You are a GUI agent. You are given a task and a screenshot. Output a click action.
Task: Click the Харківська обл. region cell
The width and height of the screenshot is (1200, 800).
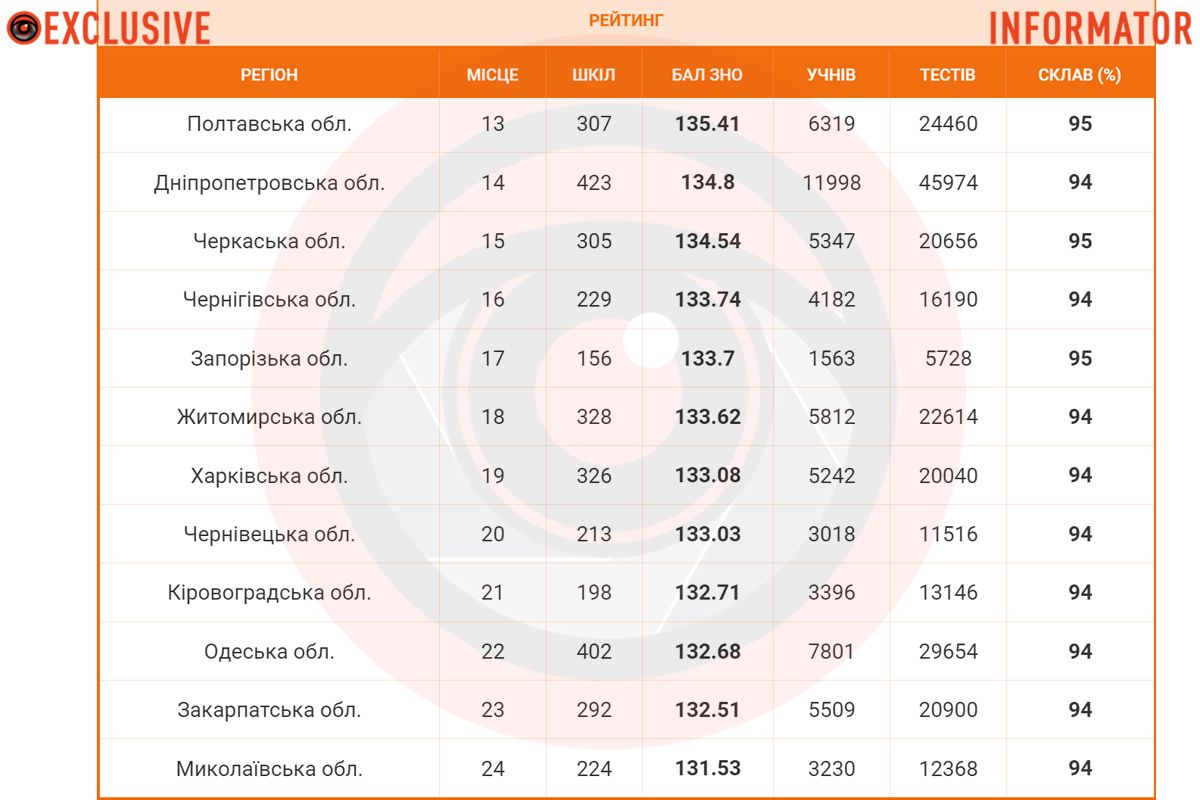pyautogui.click(x=269, y=475)
